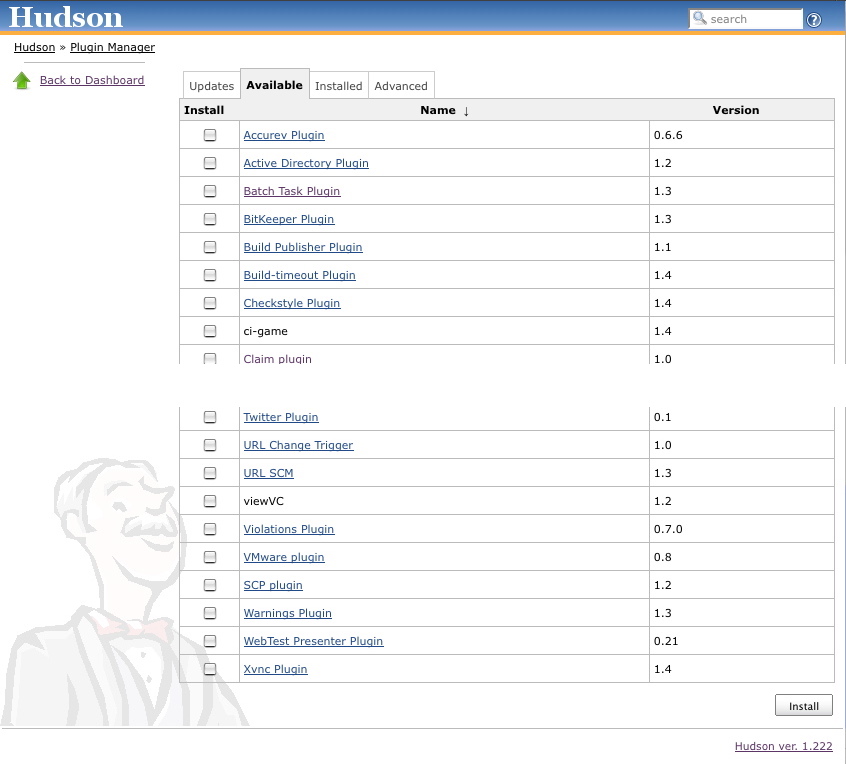Open the Violations Plugin link
846x764 pixels.
pos(289,529)
